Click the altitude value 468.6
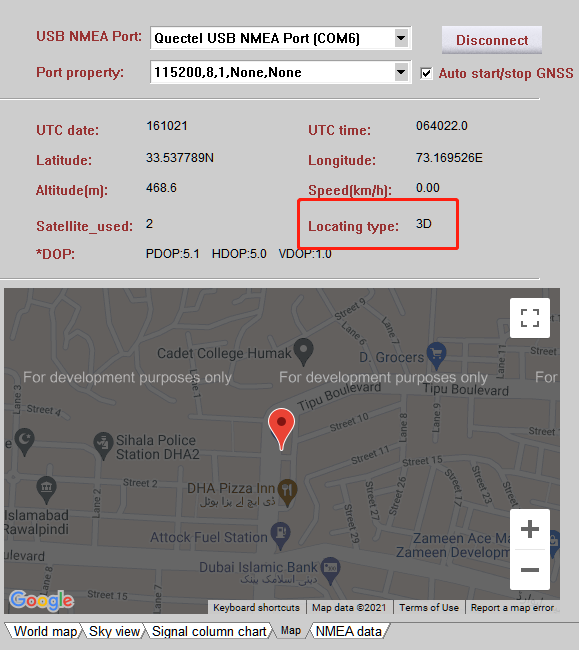Screen dimensions: 579x650 tap(161, 188)
